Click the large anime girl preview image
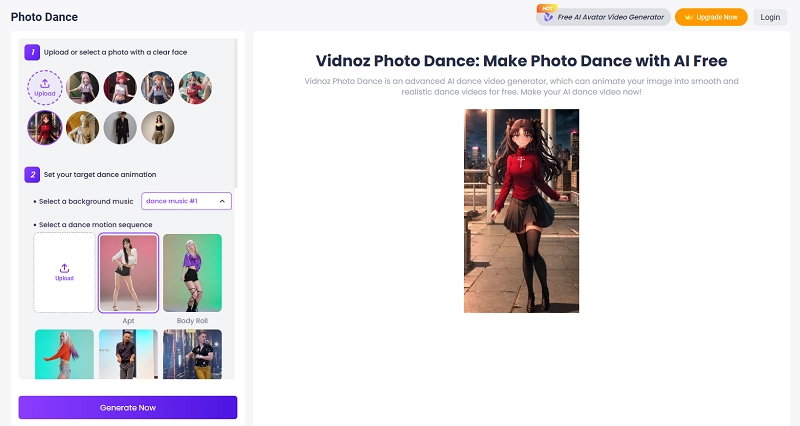800x426 pixels. pyautogui.click(x=521, y=211)
